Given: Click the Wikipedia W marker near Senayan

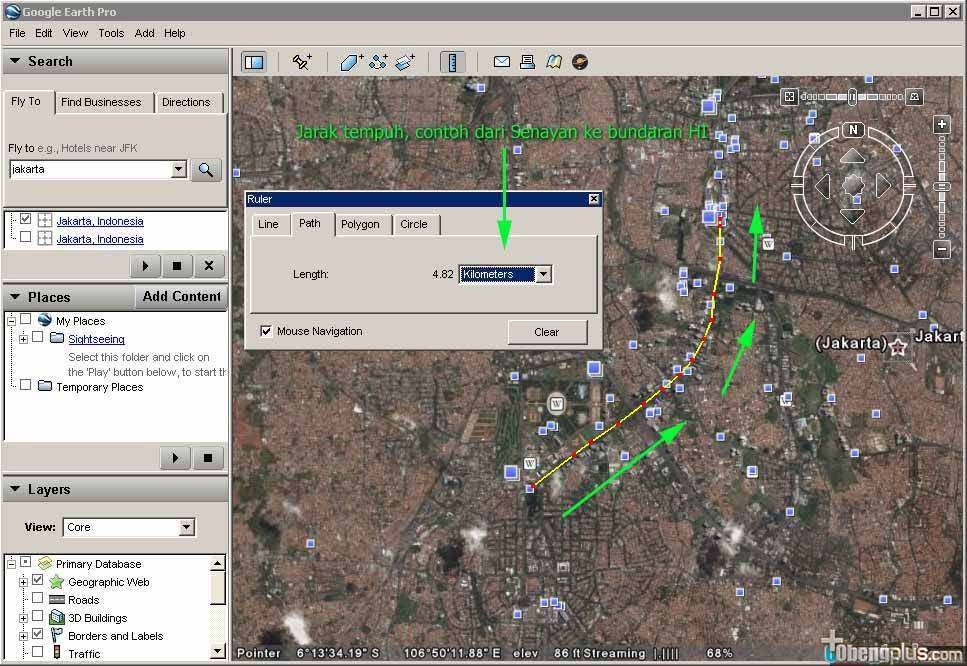Looking at the screenshot, I should tap(556, 404).
